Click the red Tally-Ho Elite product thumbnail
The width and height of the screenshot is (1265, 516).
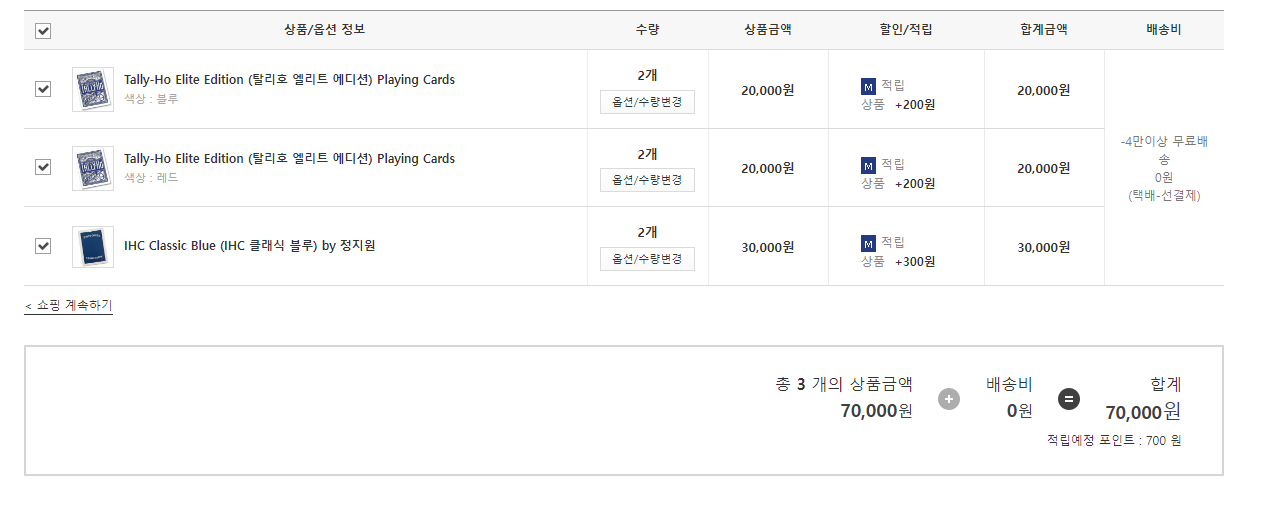93,168
